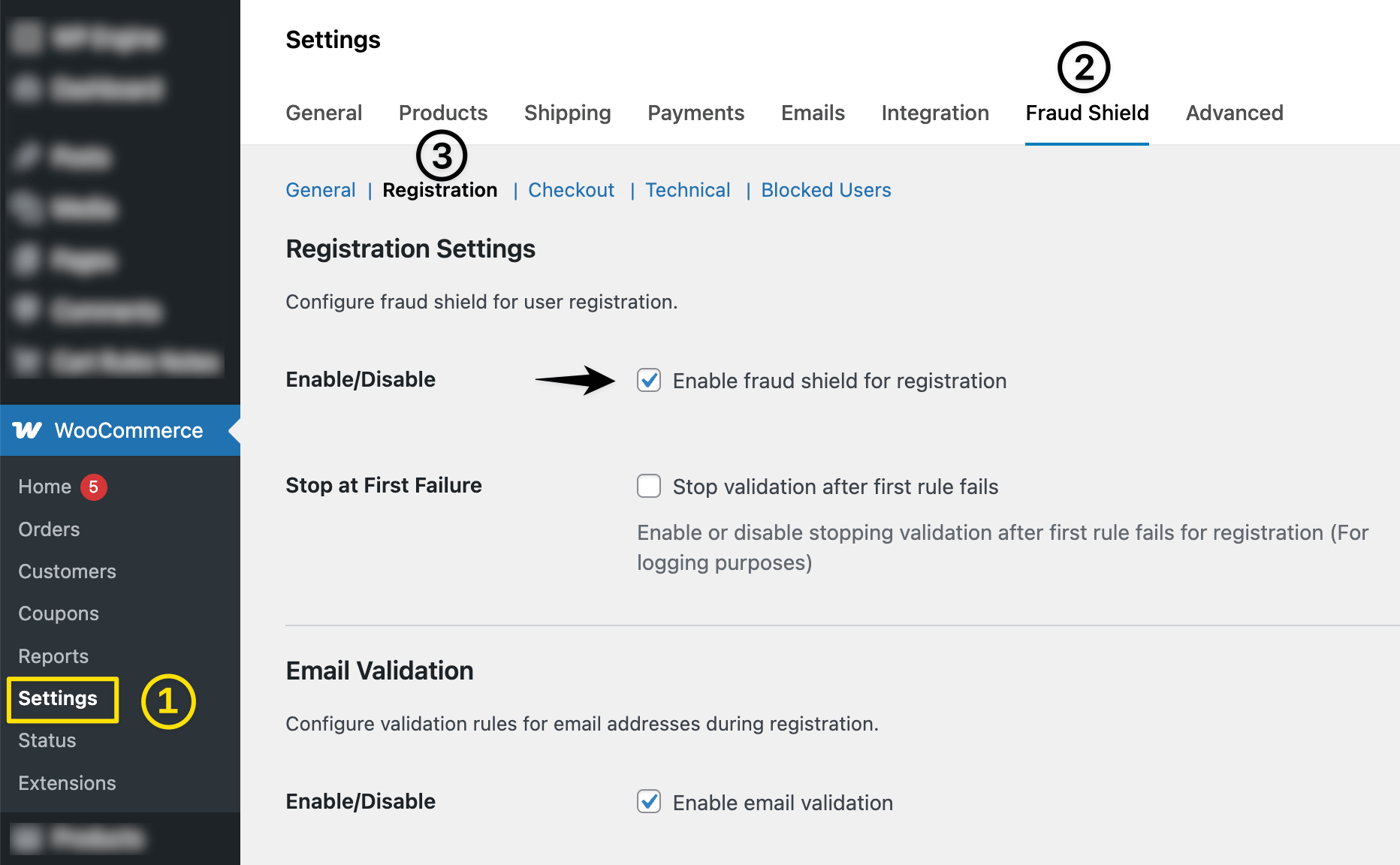1400x865 pixels.
Task: Select the Emails settings tab
Action: pos(813,113)
